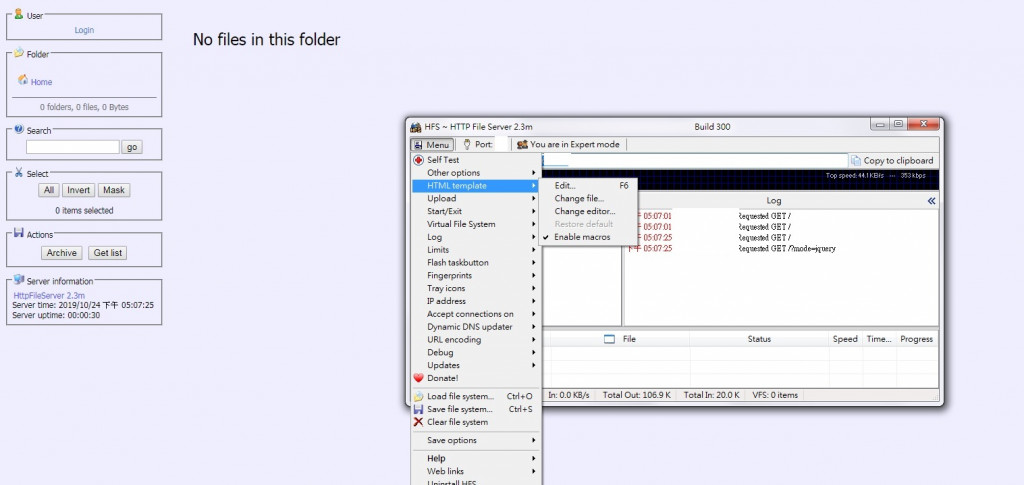Click the Speed column header
Image resolution: width=1024 pixels, height=485 pixels.
tap(845, 339)
